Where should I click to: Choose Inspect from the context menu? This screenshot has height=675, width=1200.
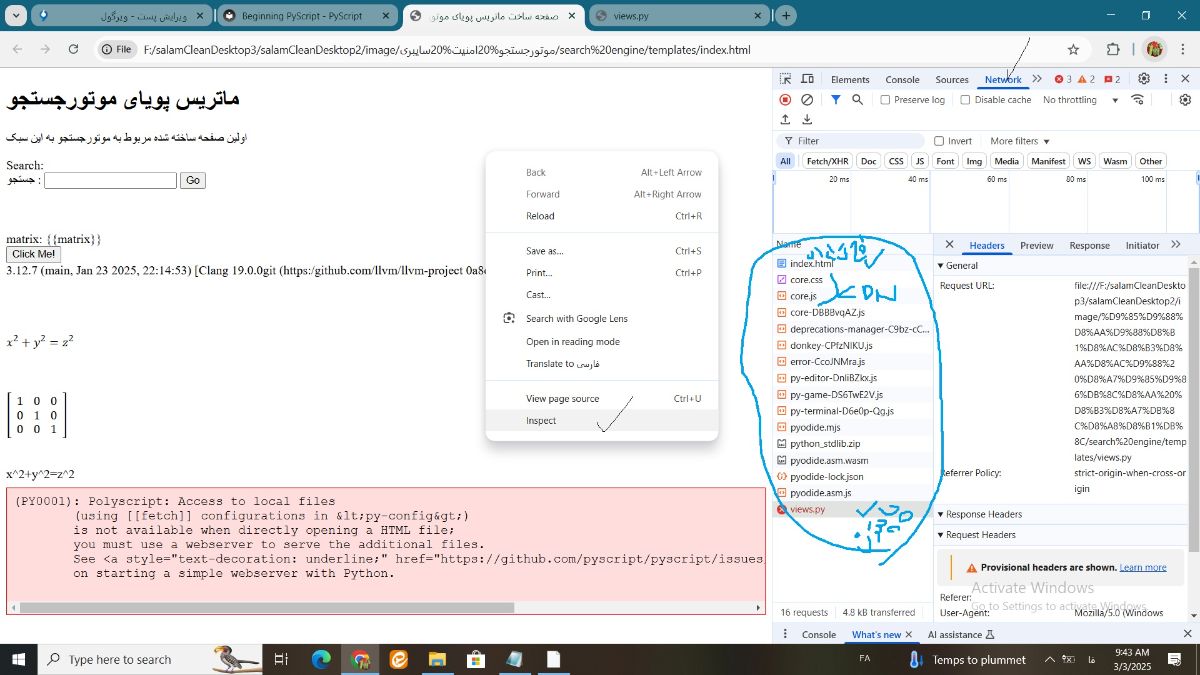pos(540,421)
